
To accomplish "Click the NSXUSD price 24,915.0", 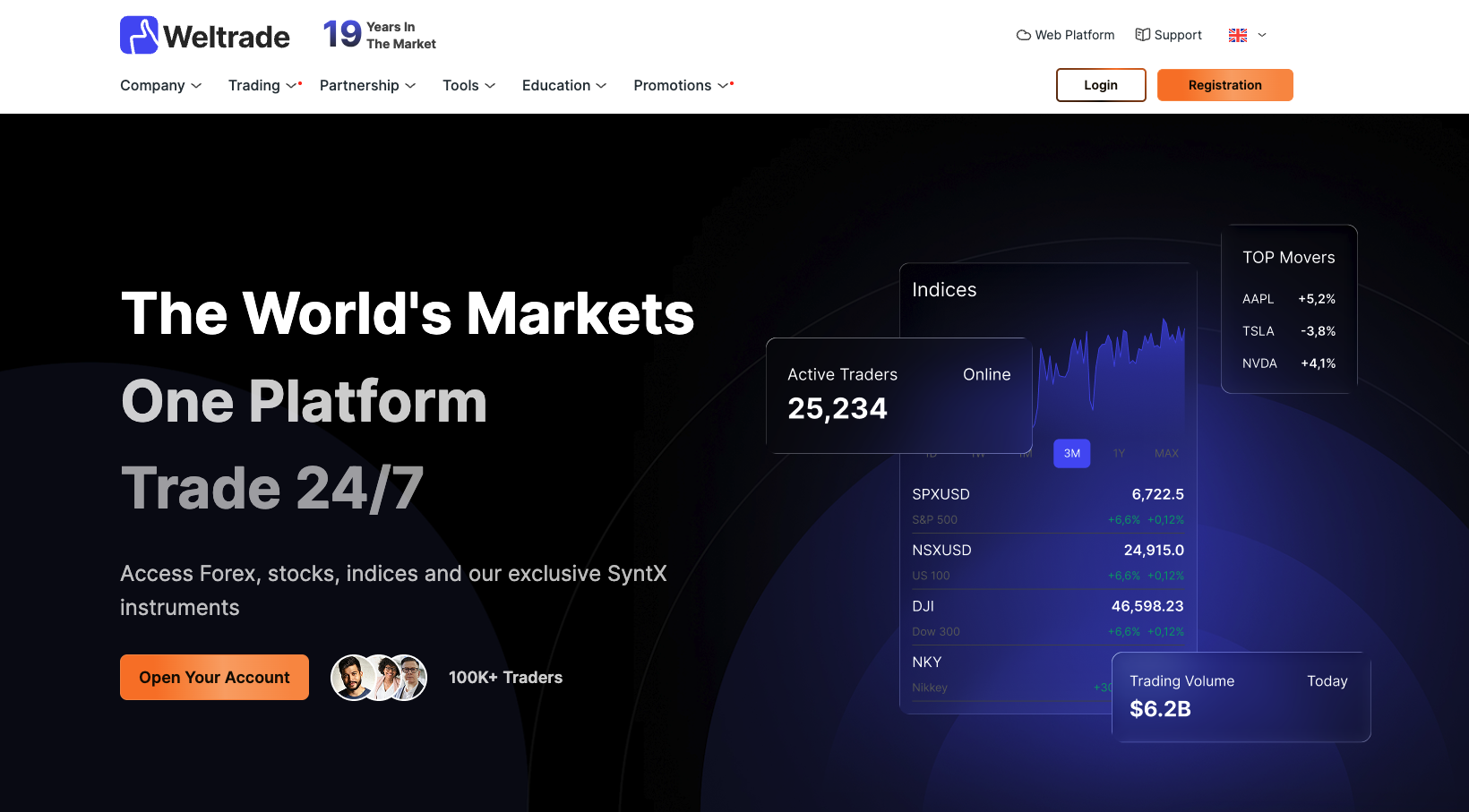I will (1154, 551).
